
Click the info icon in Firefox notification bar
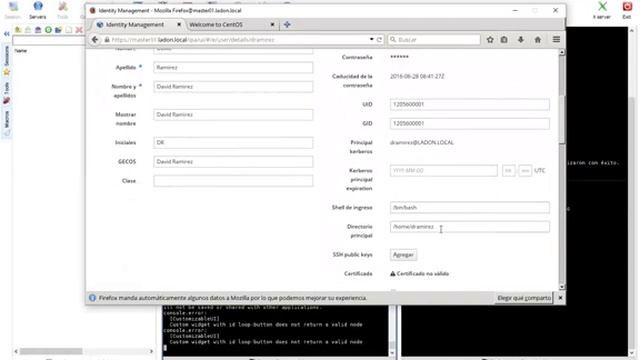click(x=92, y=298)
